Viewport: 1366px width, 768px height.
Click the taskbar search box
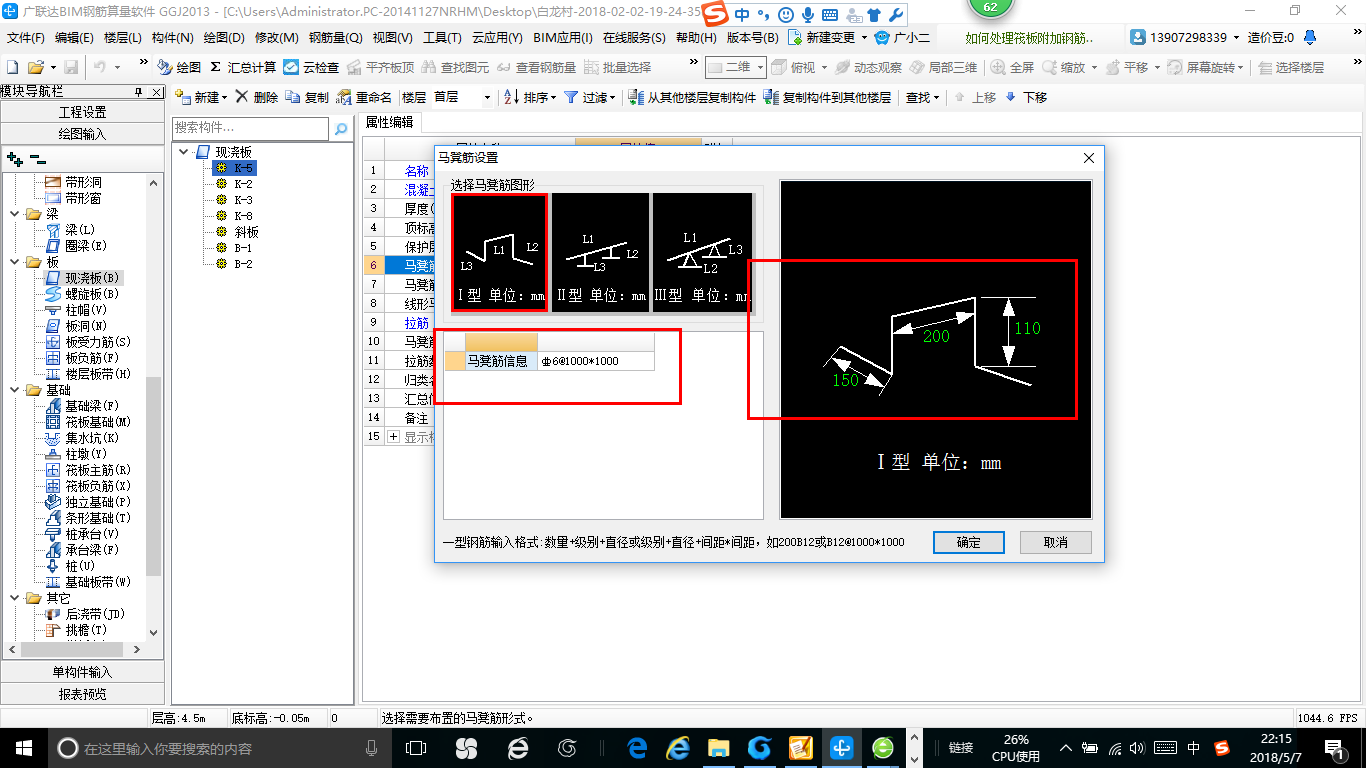pos(220,748)
